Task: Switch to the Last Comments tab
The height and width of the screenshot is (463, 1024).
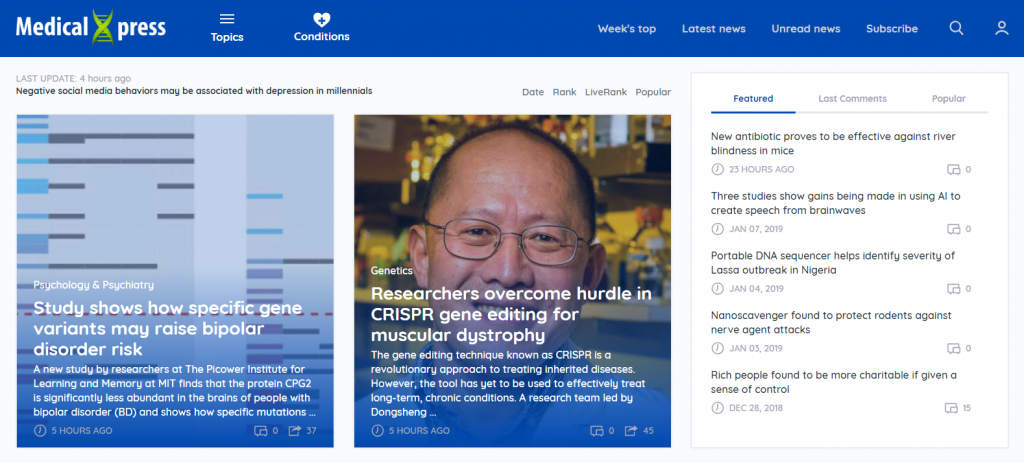Action: tap(852, 99)
